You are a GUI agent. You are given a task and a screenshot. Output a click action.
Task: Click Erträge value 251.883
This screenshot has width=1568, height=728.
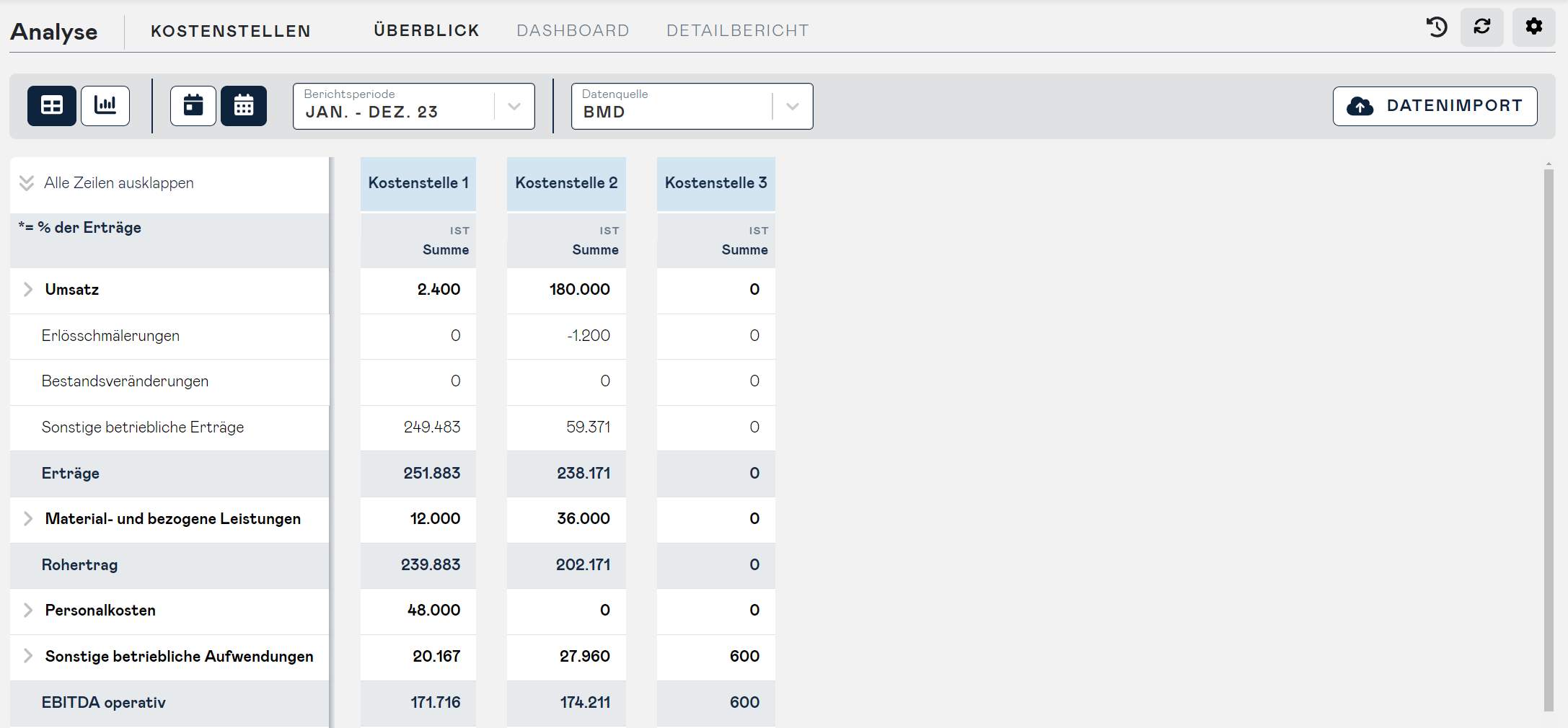432,474
